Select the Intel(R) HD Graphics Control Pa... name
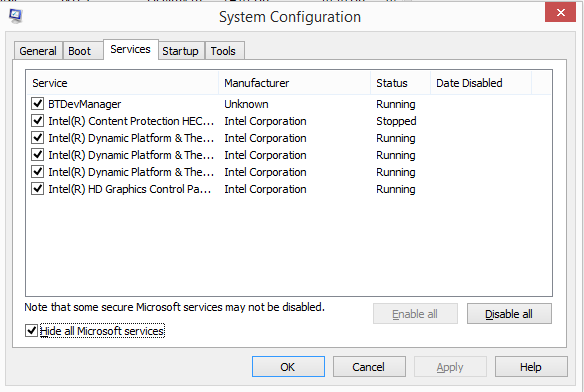Screen dimensions: 584x392 coord(130,189)
